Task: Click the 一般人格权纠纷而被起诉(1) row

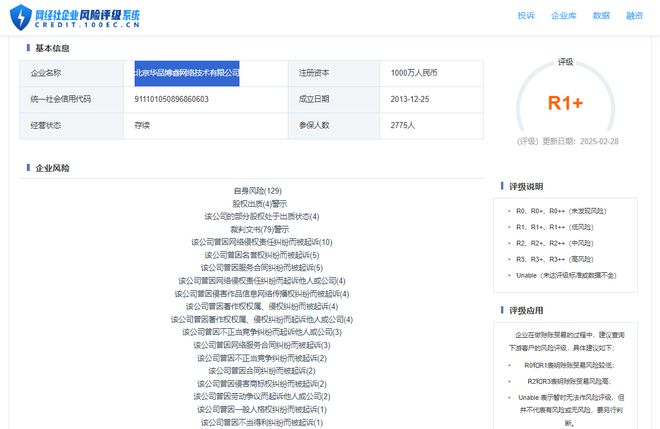Action: pos(262,410)
